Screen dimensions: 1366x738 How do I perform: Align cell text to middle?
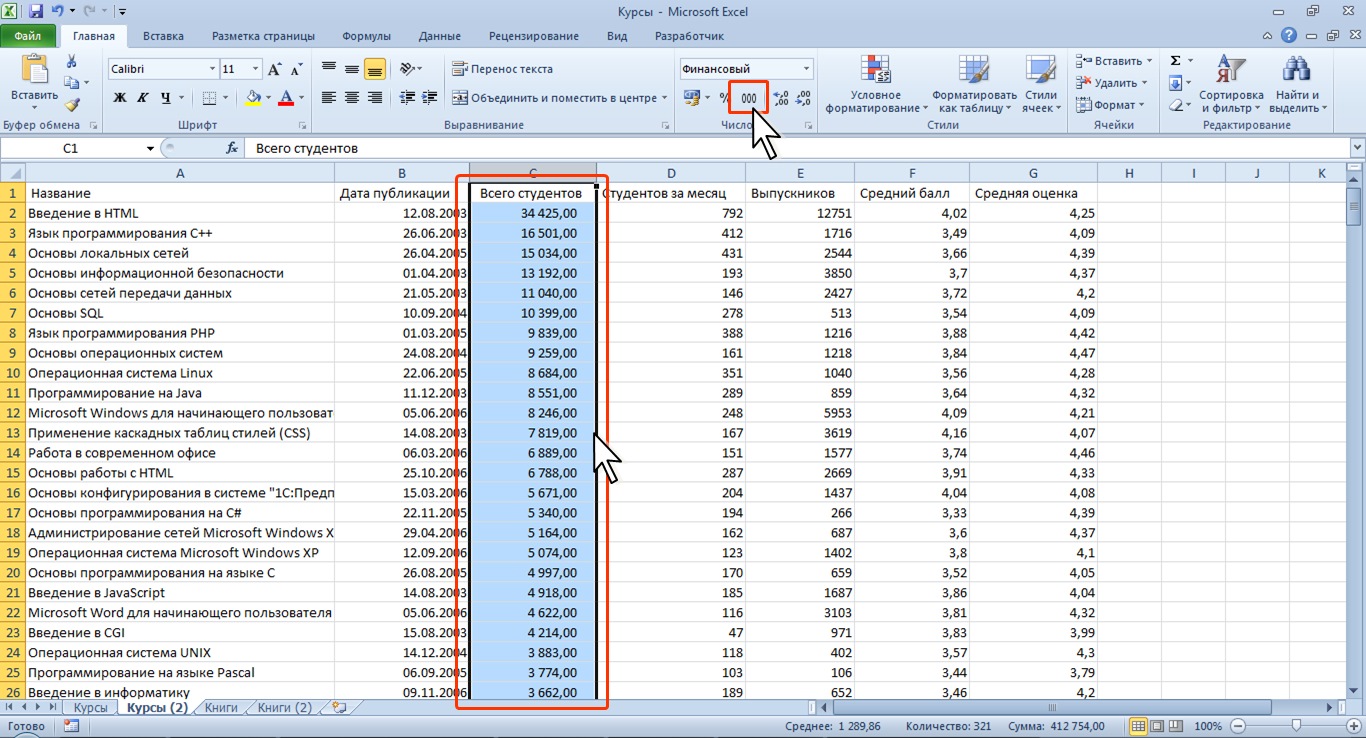pos(352,69)
